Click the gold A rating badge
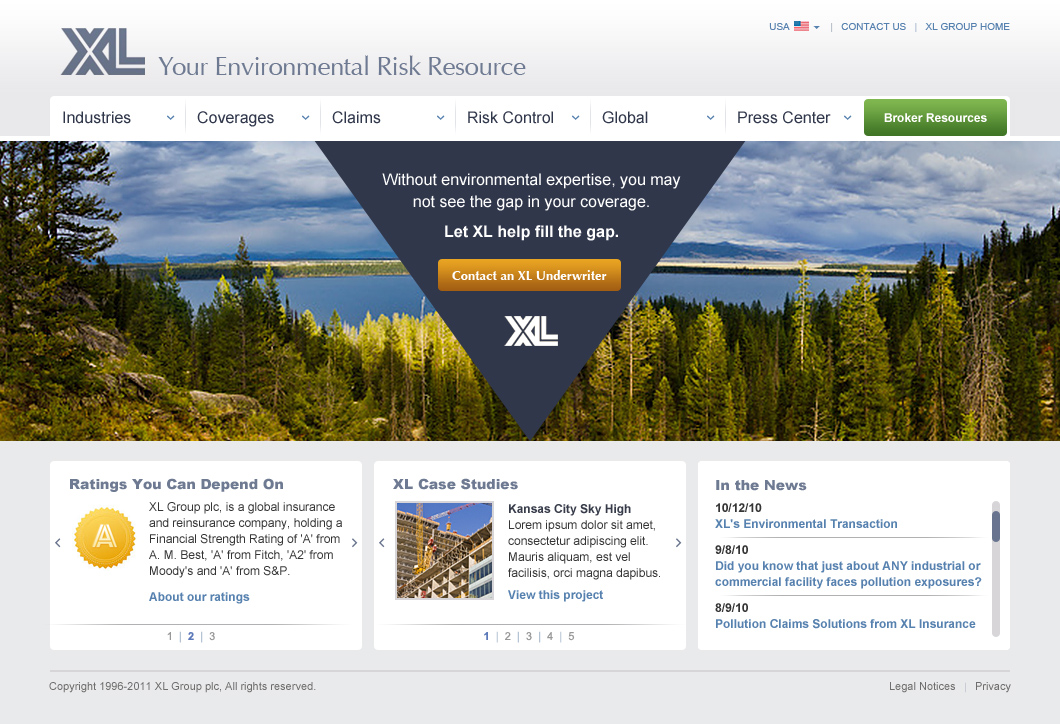Viewport: 1060px width, 724px height. pos(105,537)
